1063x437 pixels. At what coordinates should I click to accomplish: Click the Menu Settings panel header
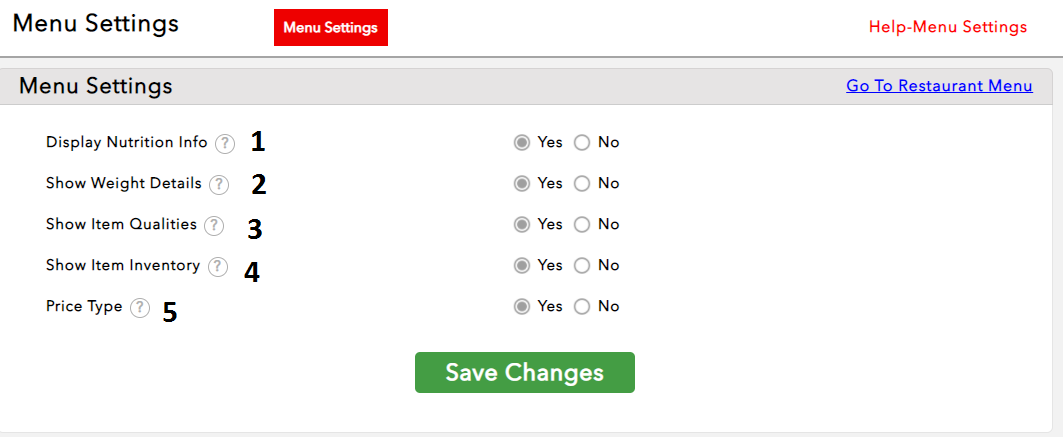(96, 86)
